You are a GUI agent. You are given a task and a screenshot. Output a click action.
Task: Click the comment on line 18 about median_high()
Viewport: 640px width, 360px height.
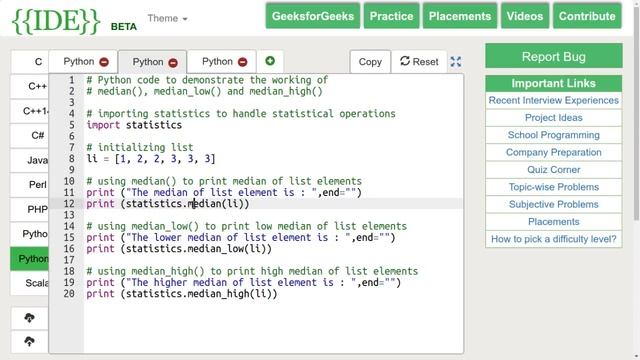(x=252, y=271)
